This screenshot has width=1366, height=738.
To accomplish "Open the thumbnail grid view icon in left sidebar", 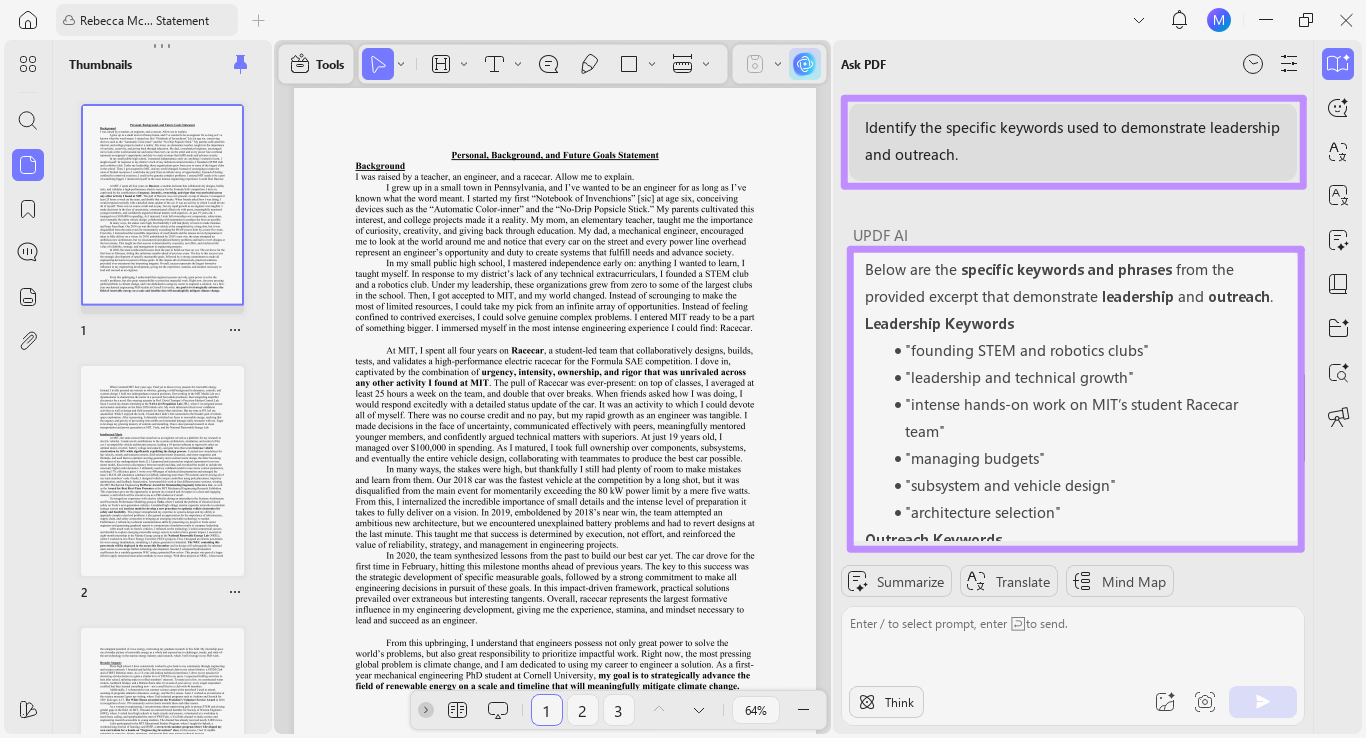I will point(28,64).
